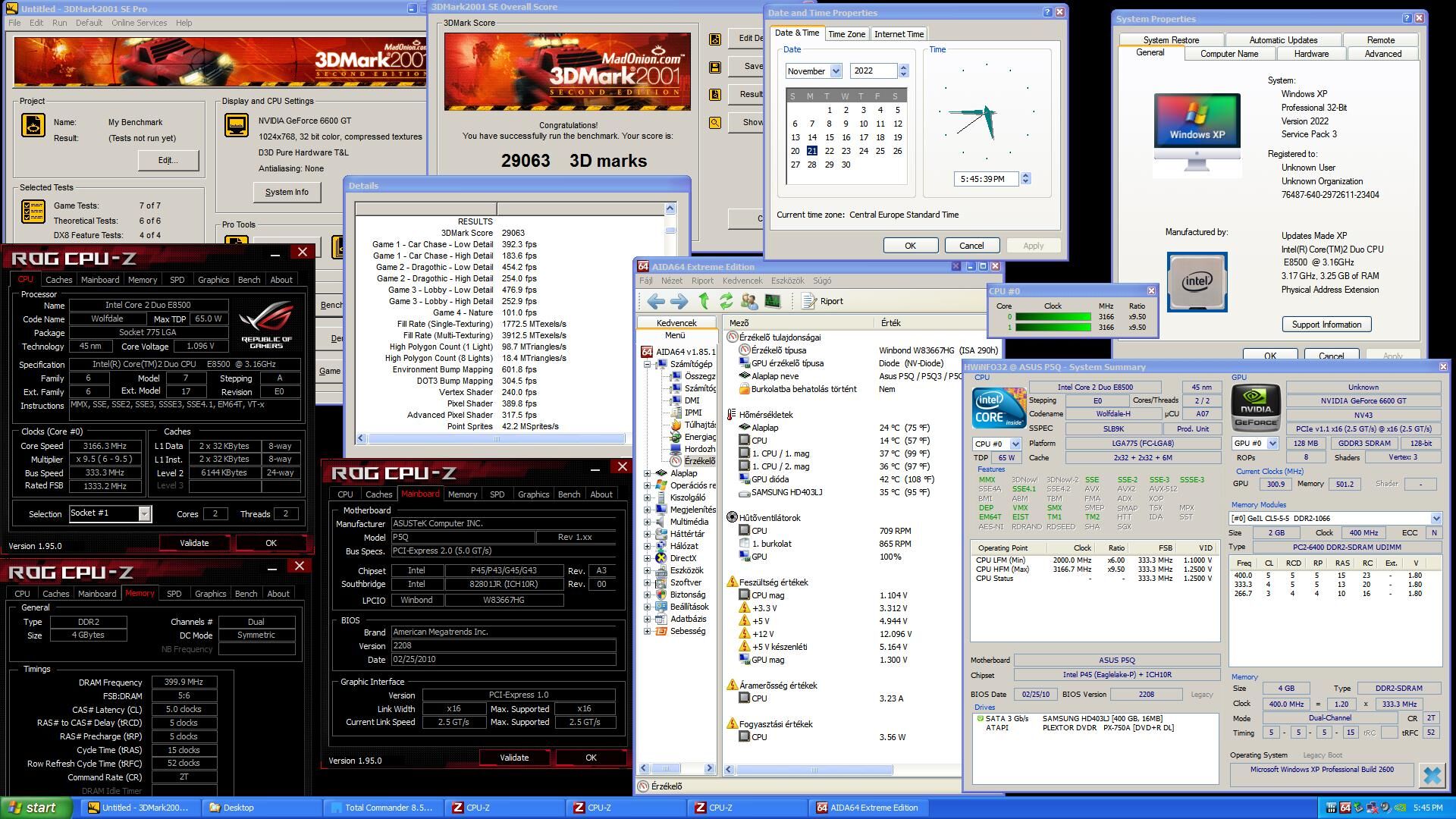
Task: Increase the year 2022 with the spinner
Action: coord(903,67)
